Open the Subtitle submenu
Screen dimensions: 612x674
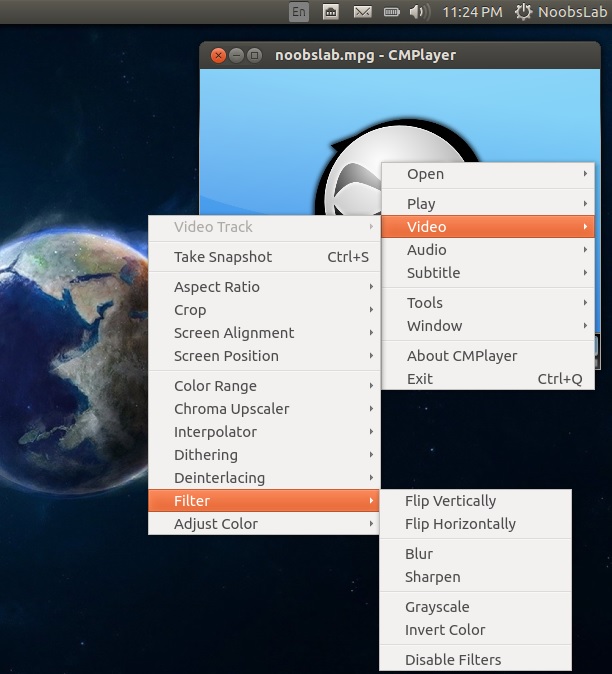coord(488,273)
